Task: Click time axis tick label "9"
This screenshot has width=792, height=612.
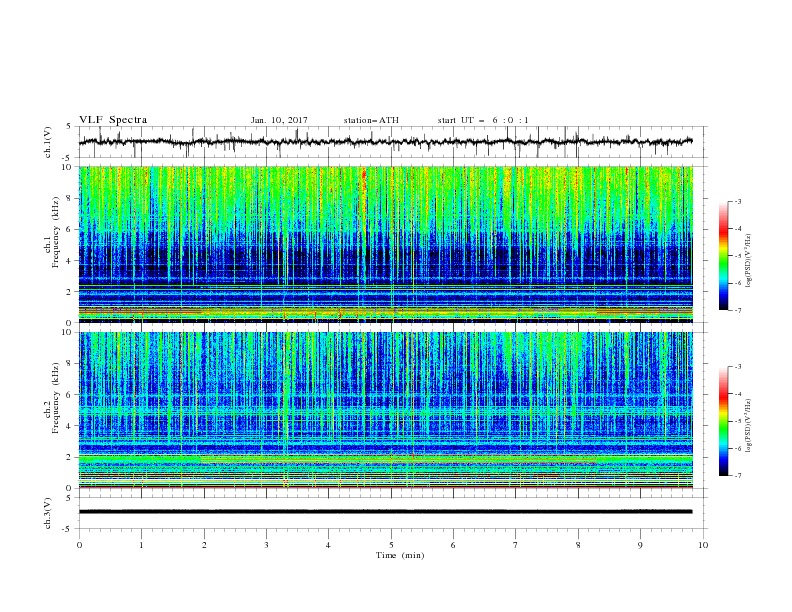Action: coord(640,545)
